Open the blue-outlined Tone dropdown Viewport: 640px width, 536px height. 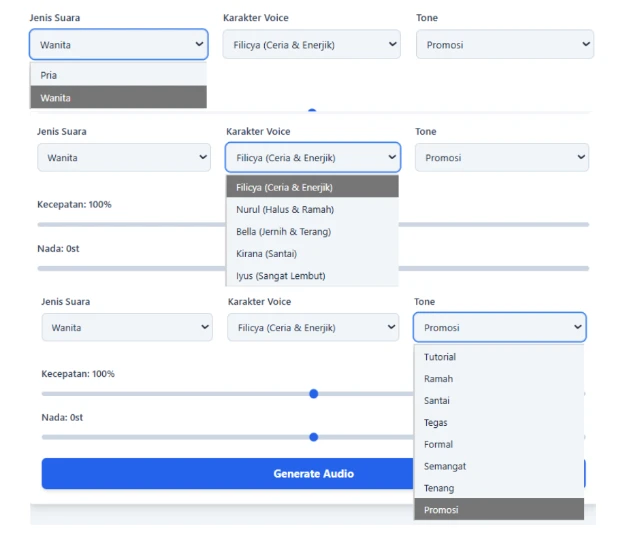tap(499, 327)
